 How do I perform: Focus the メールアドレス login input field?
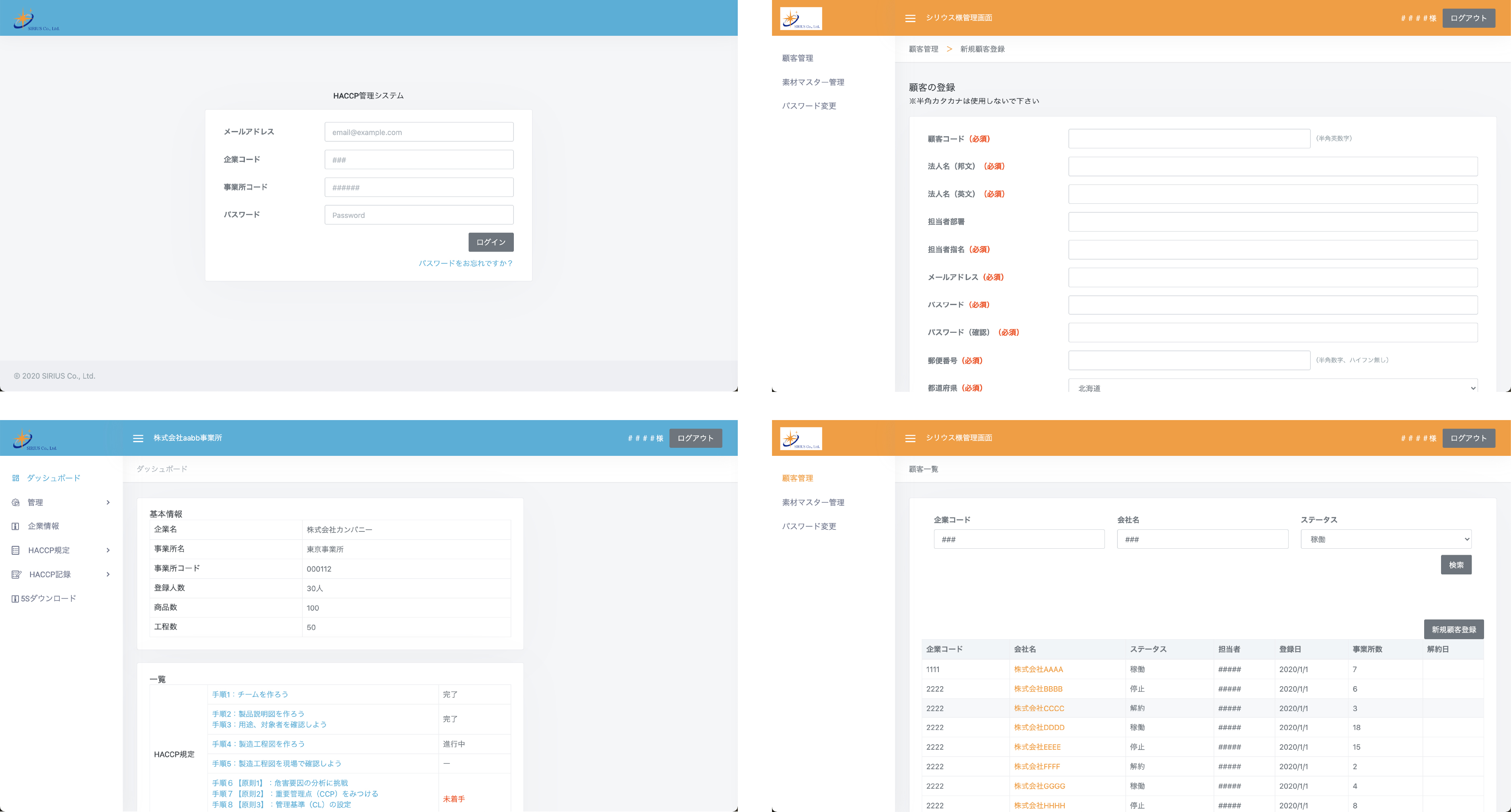pos(419,132)
